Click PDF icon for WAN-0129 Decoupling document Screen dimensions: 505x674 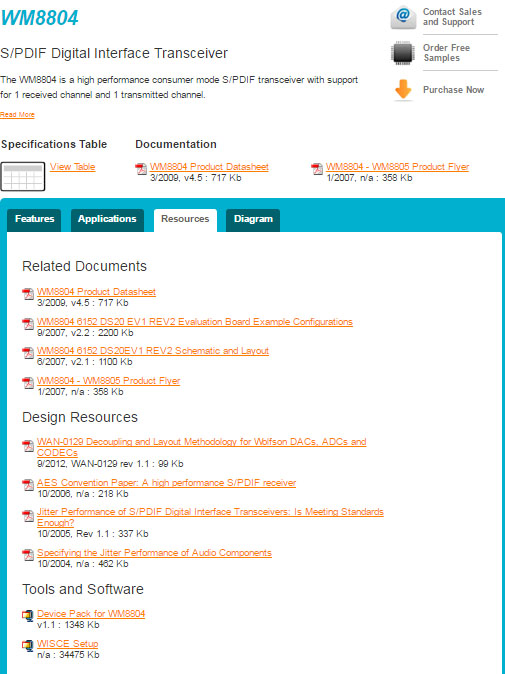[x=28, y=446]
